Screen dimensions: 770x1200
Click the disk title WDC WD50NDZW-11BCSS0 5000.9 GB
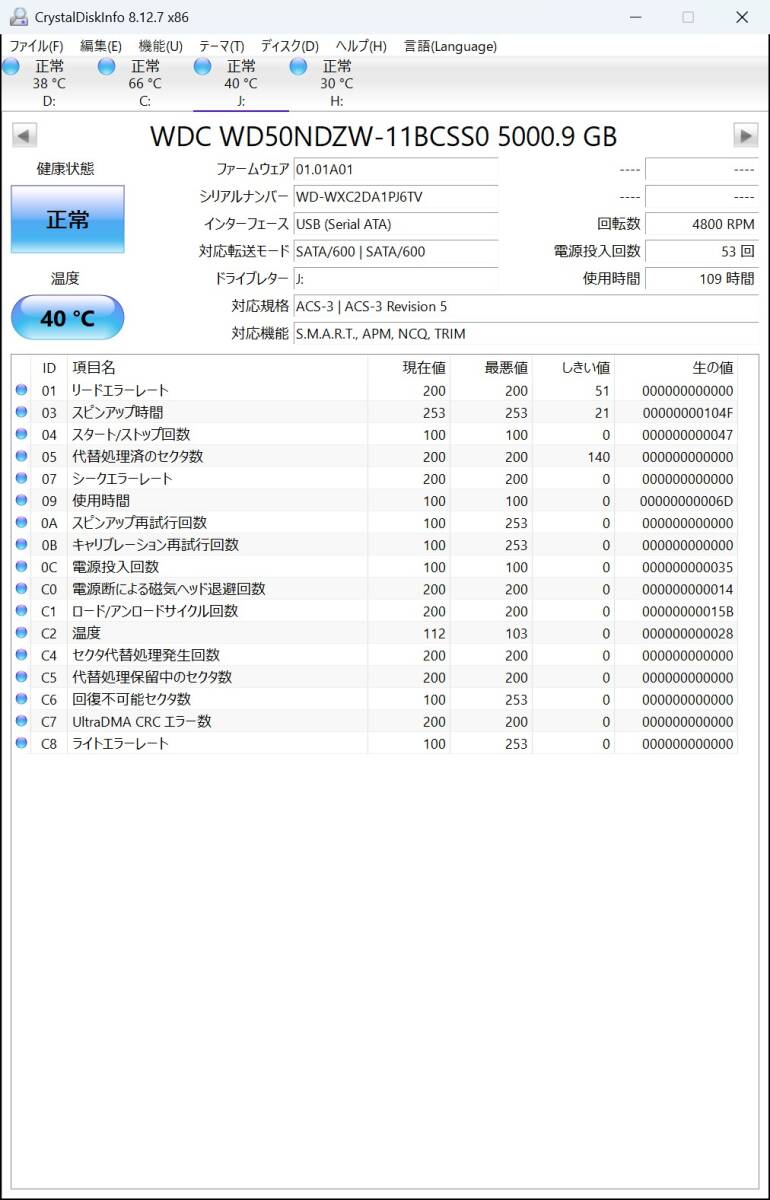click(384, 136)
